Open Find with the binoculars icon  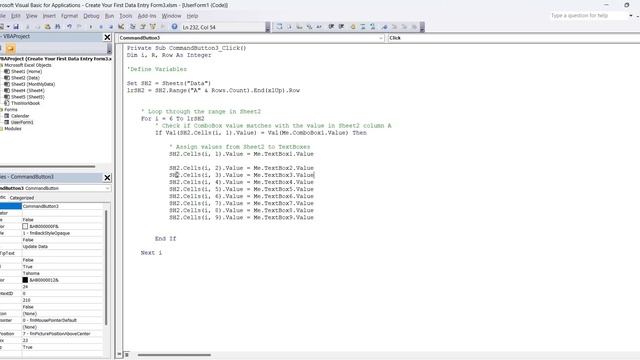point(58,27)
